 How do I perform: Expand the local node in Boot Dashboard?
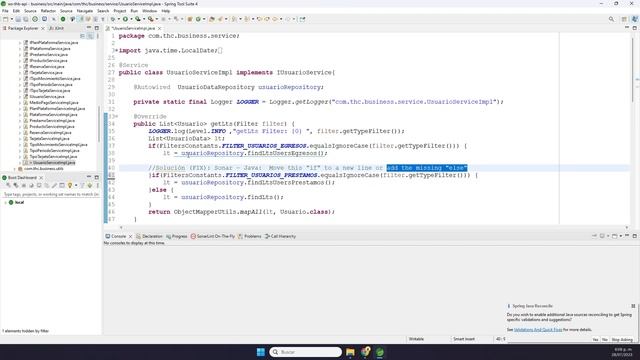pyautogui.click(x=5, y=202)
